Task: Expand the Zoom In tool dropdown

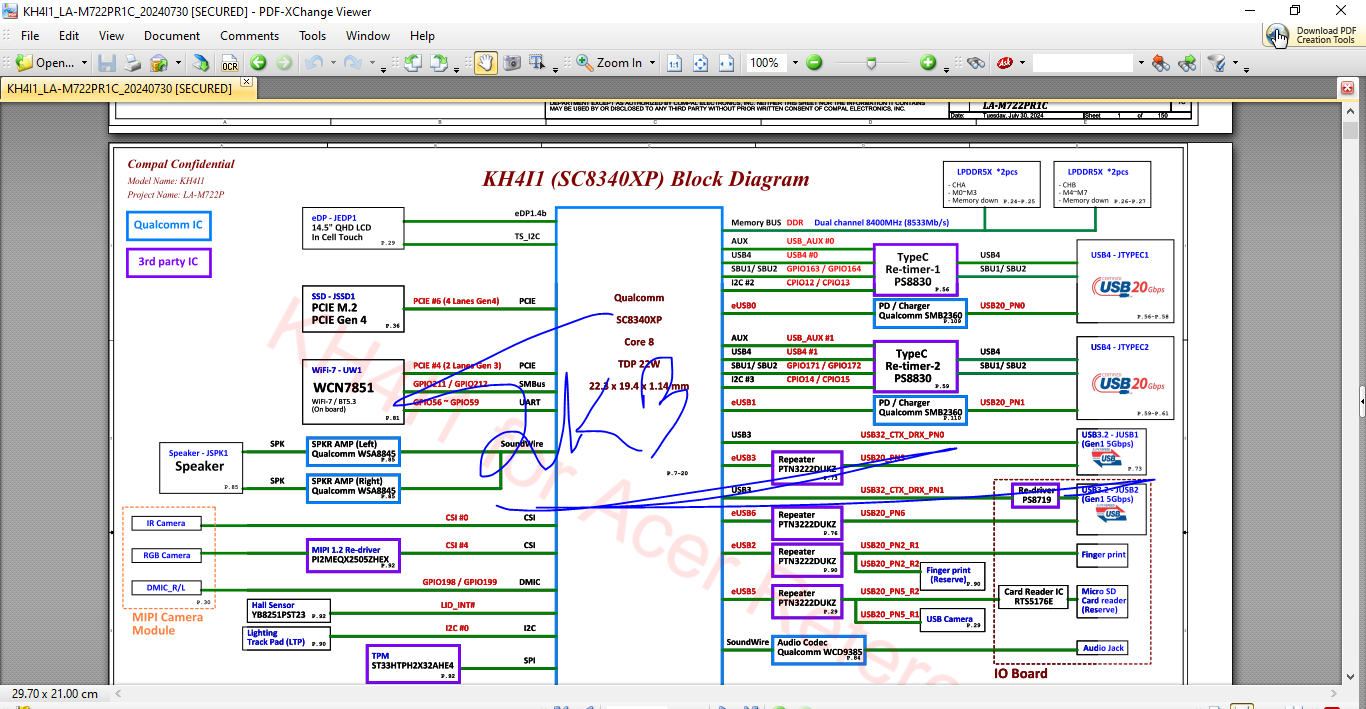Action: (x=653, y=63)
